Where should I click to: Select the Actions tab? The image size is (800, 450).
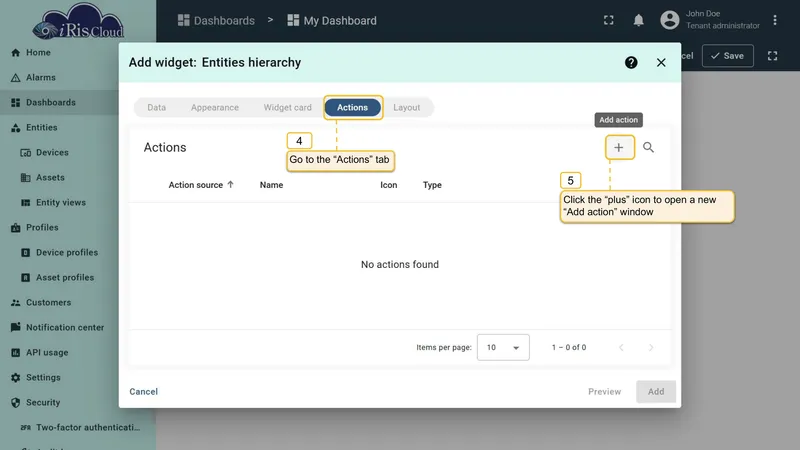(x=353, y=108)
